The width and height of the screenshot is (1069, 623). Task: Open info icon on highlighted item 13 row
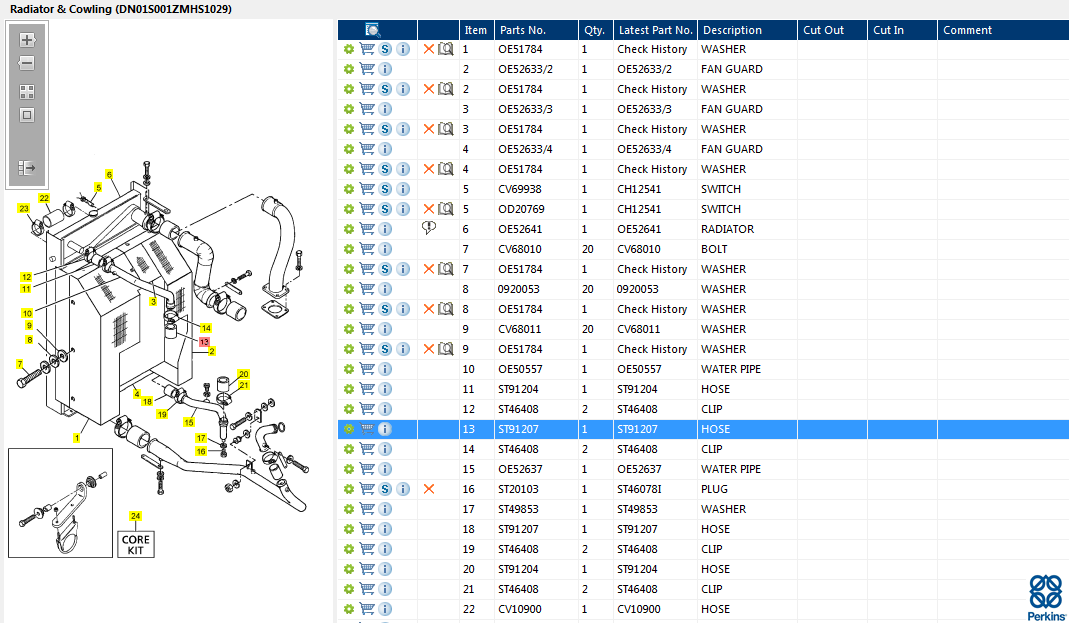pos(385,429)
